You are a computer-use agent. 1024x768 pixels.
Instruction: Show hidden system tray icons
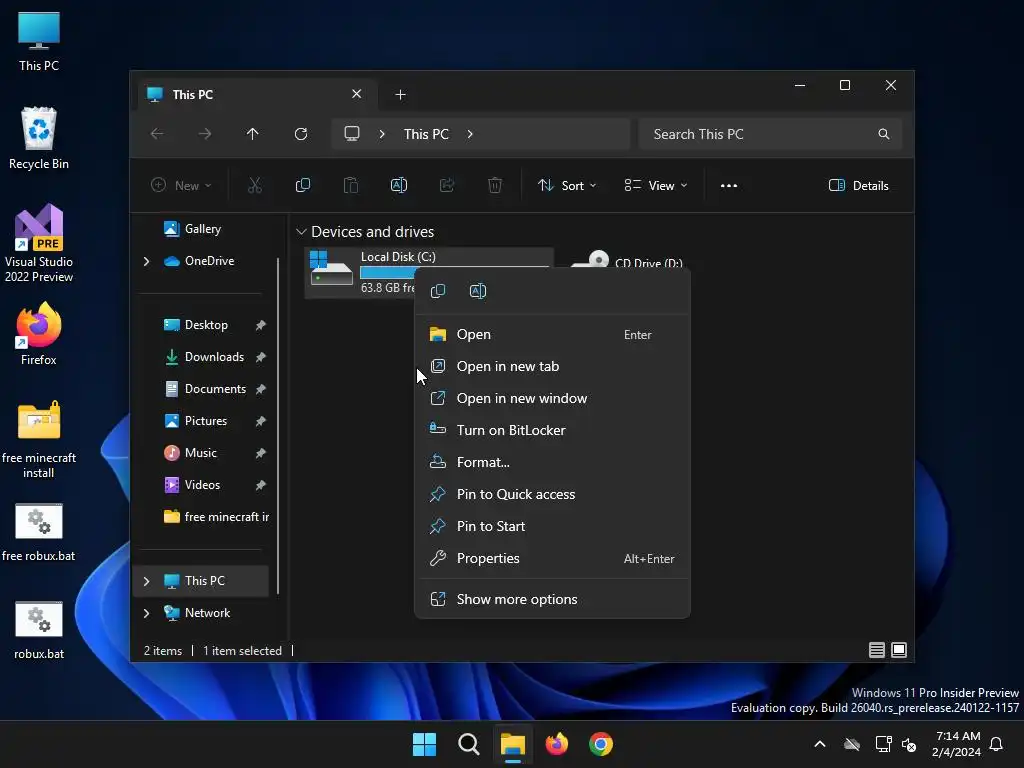820,744
